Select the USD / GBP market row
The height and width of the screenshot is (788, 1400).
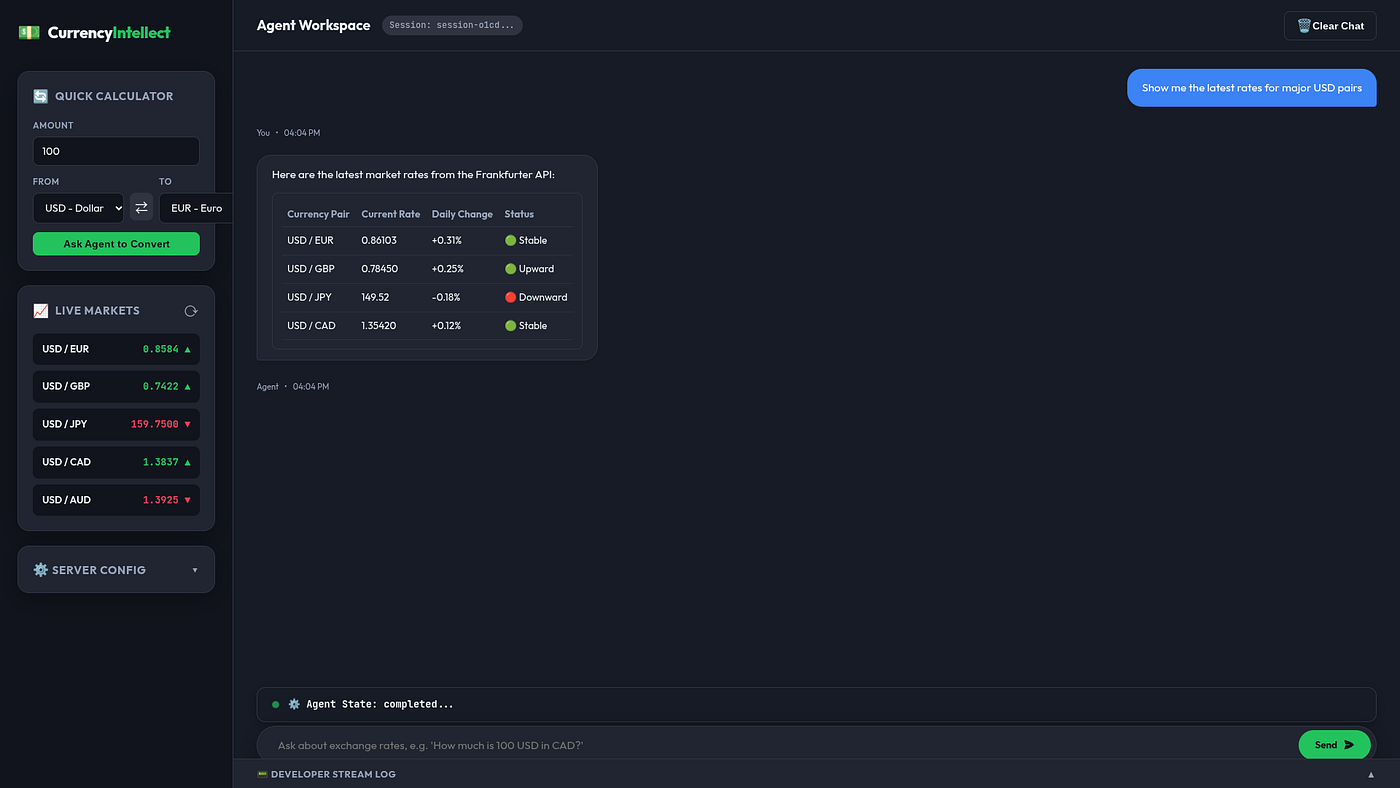(116, 387)
